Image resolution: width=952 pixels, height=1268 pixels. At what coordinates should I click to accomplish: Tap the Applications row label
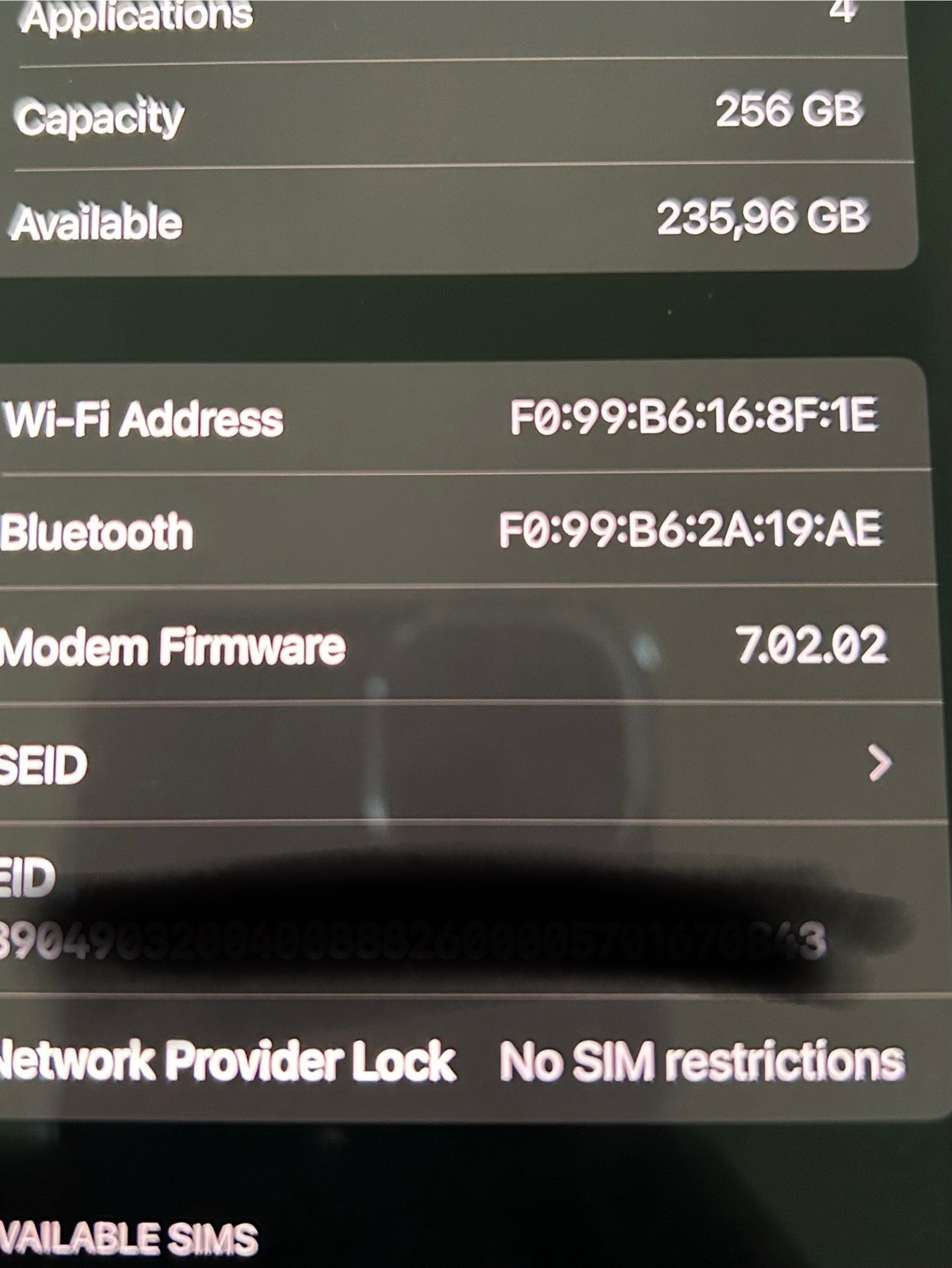pyautogui.click(x=136, y=16)
